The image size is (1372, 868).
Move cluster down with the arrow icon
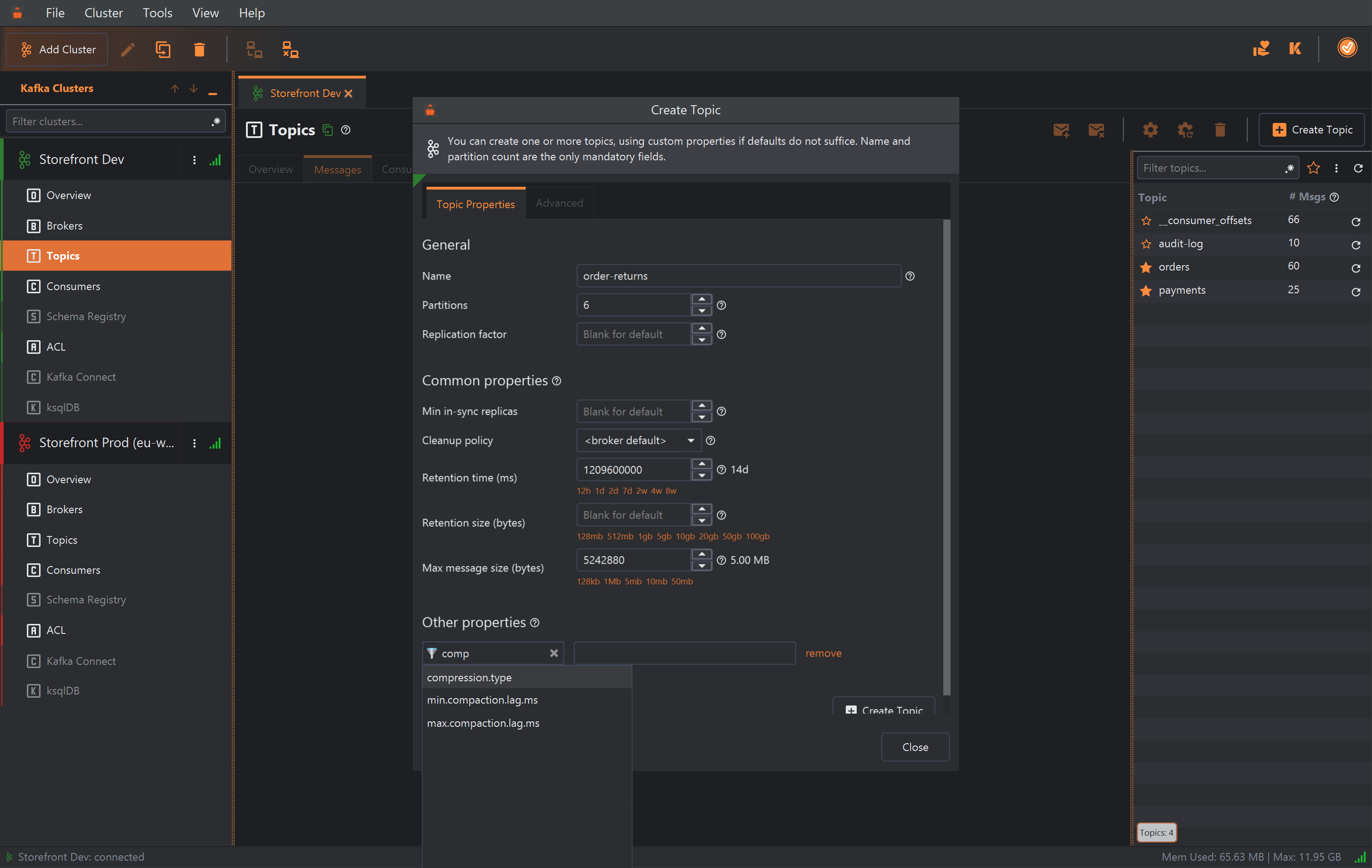(x=194, y=88)
